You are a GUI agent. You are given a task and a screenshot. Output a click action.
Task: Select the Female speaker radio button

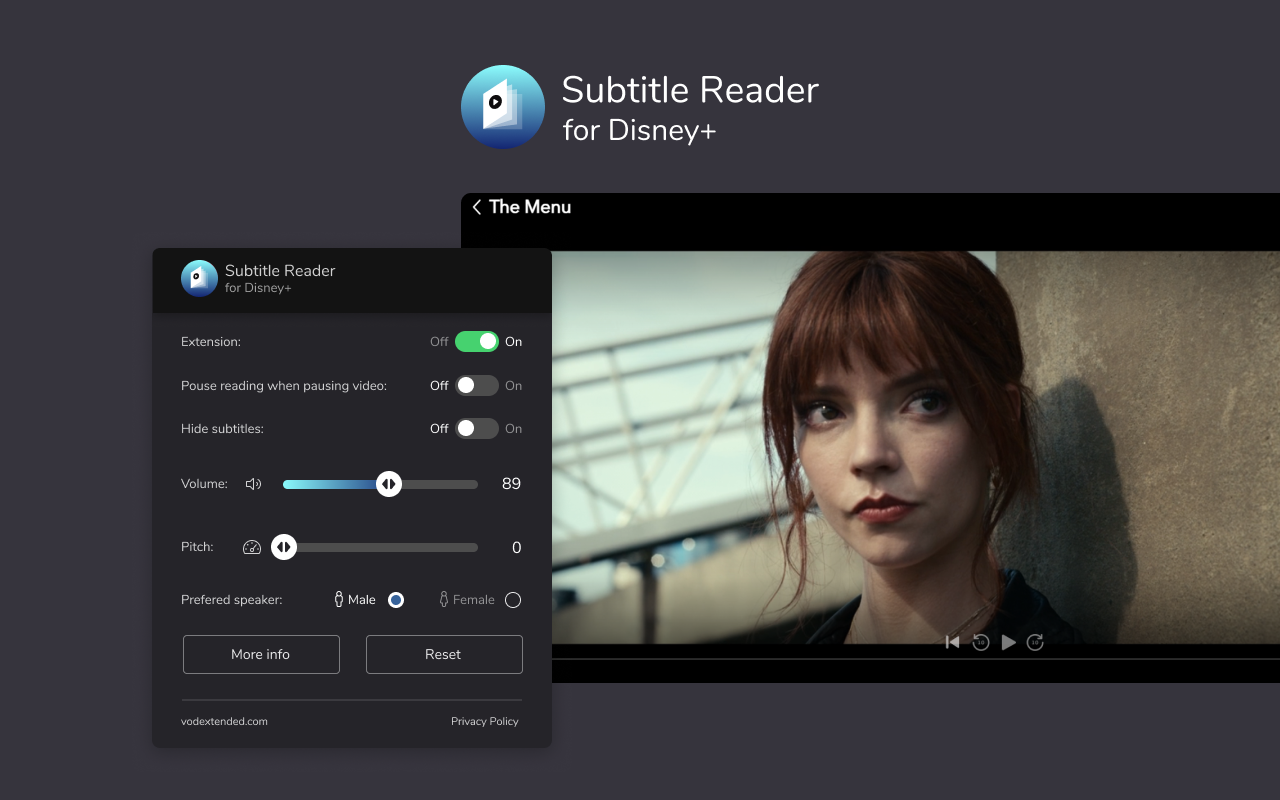[x=513, y=600]
